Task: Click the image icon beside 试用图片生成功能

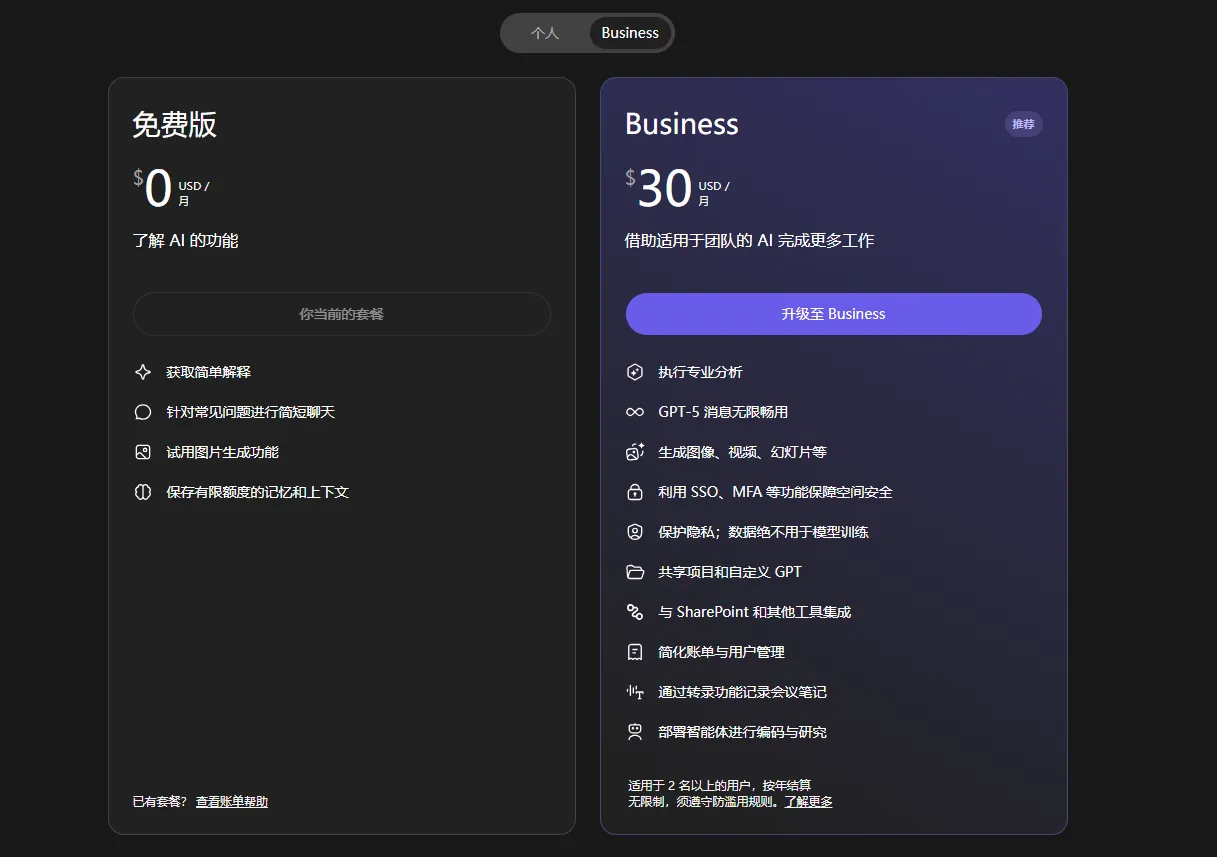Action: (x=144, y=451)
